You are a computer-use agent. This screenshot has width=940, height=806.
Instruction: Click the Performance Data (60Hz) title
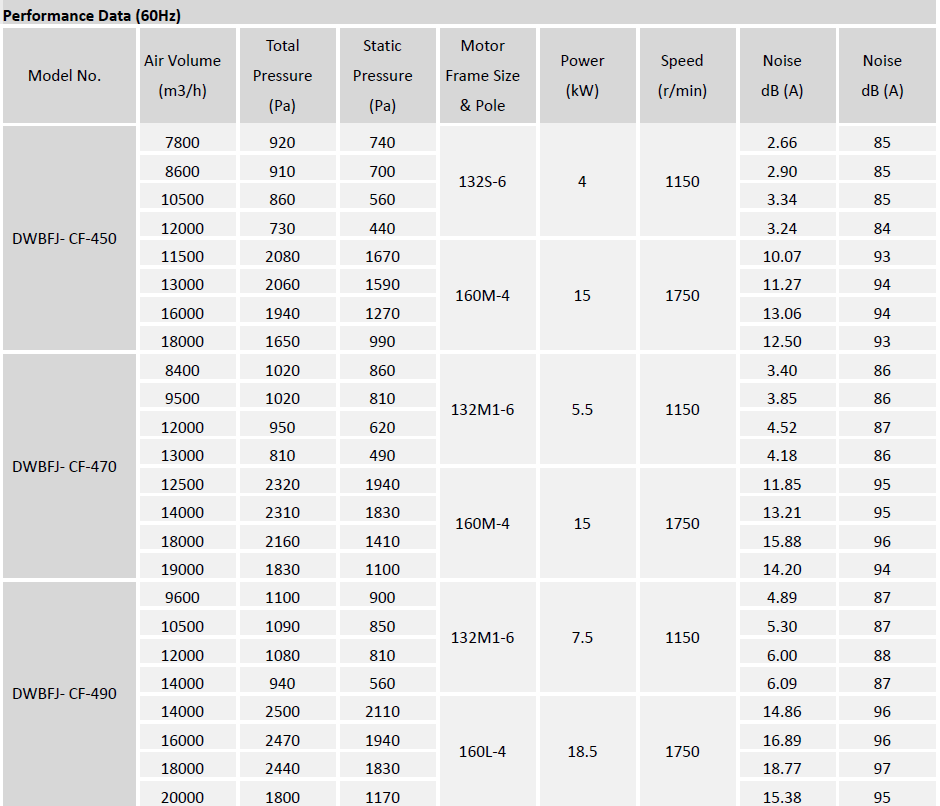(x=91, y=16)
